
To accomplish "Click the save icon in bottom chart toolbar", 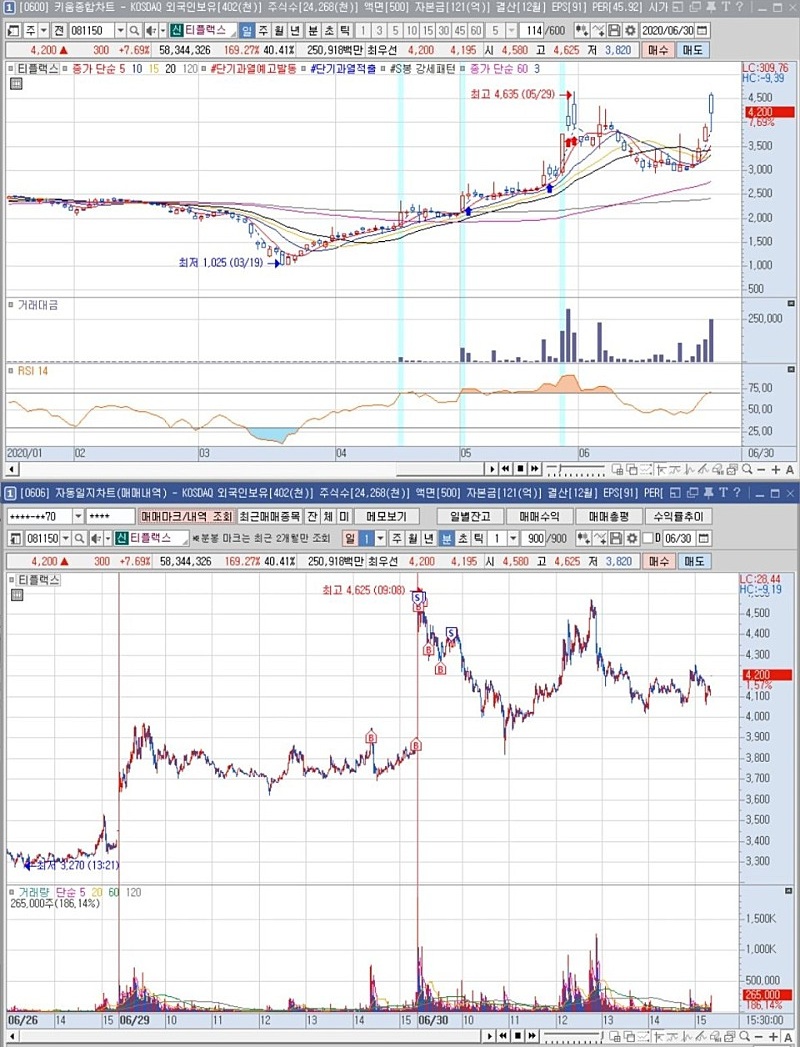I will tap(616, 539).
